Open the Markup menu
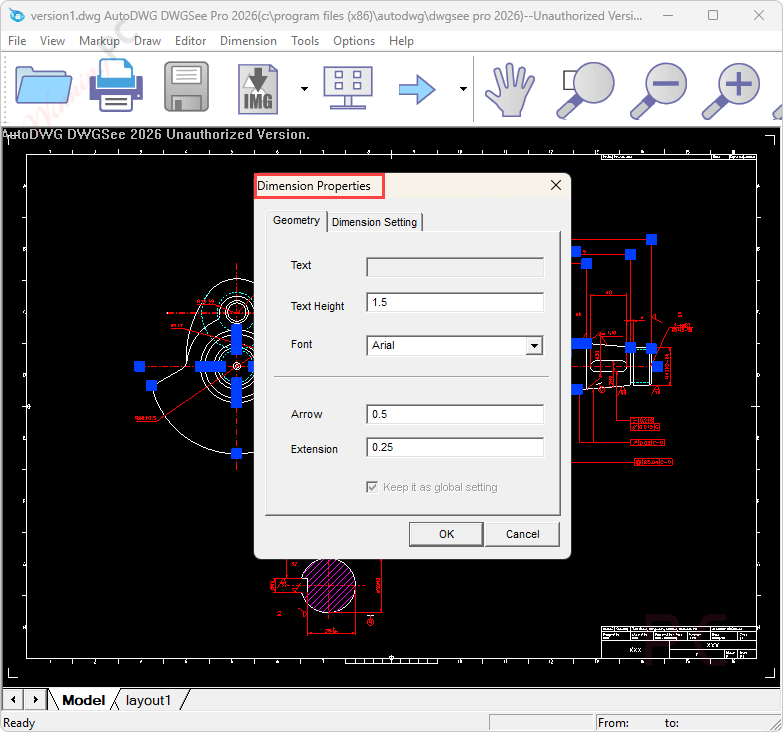783x732 pixels. tap(99, 41)
